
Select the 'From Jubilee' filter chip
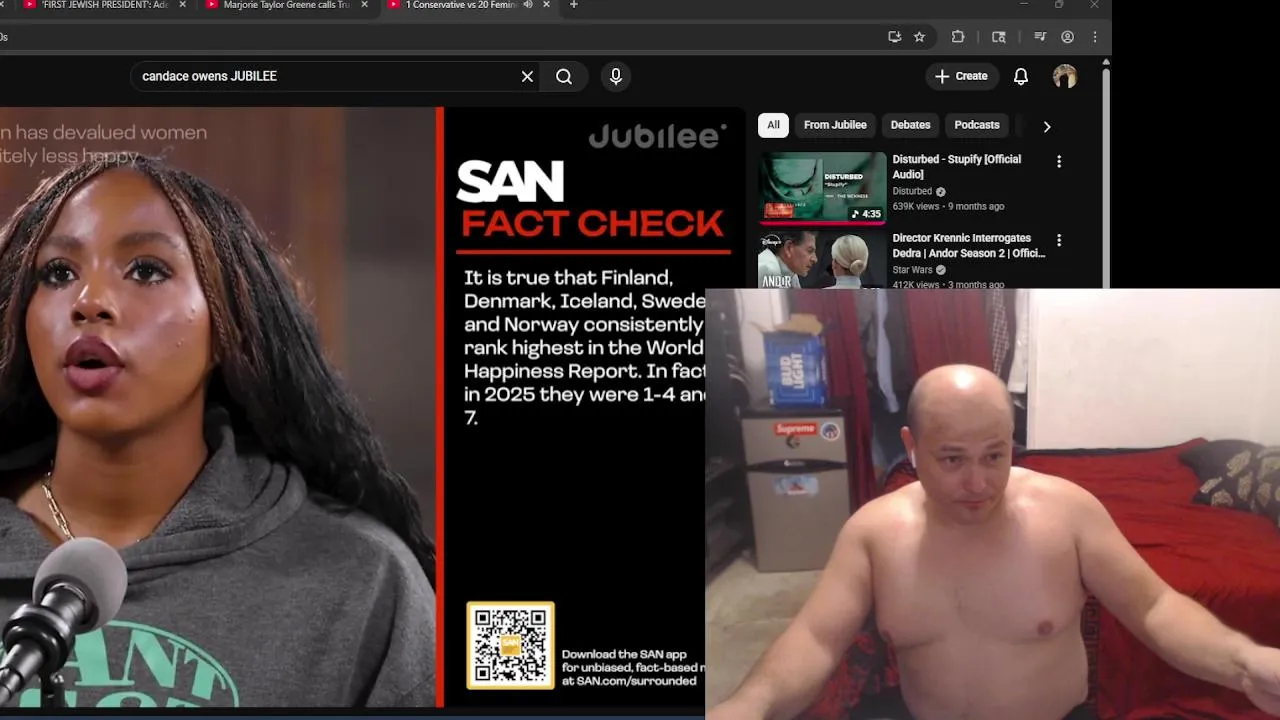(x=835, y=125)
